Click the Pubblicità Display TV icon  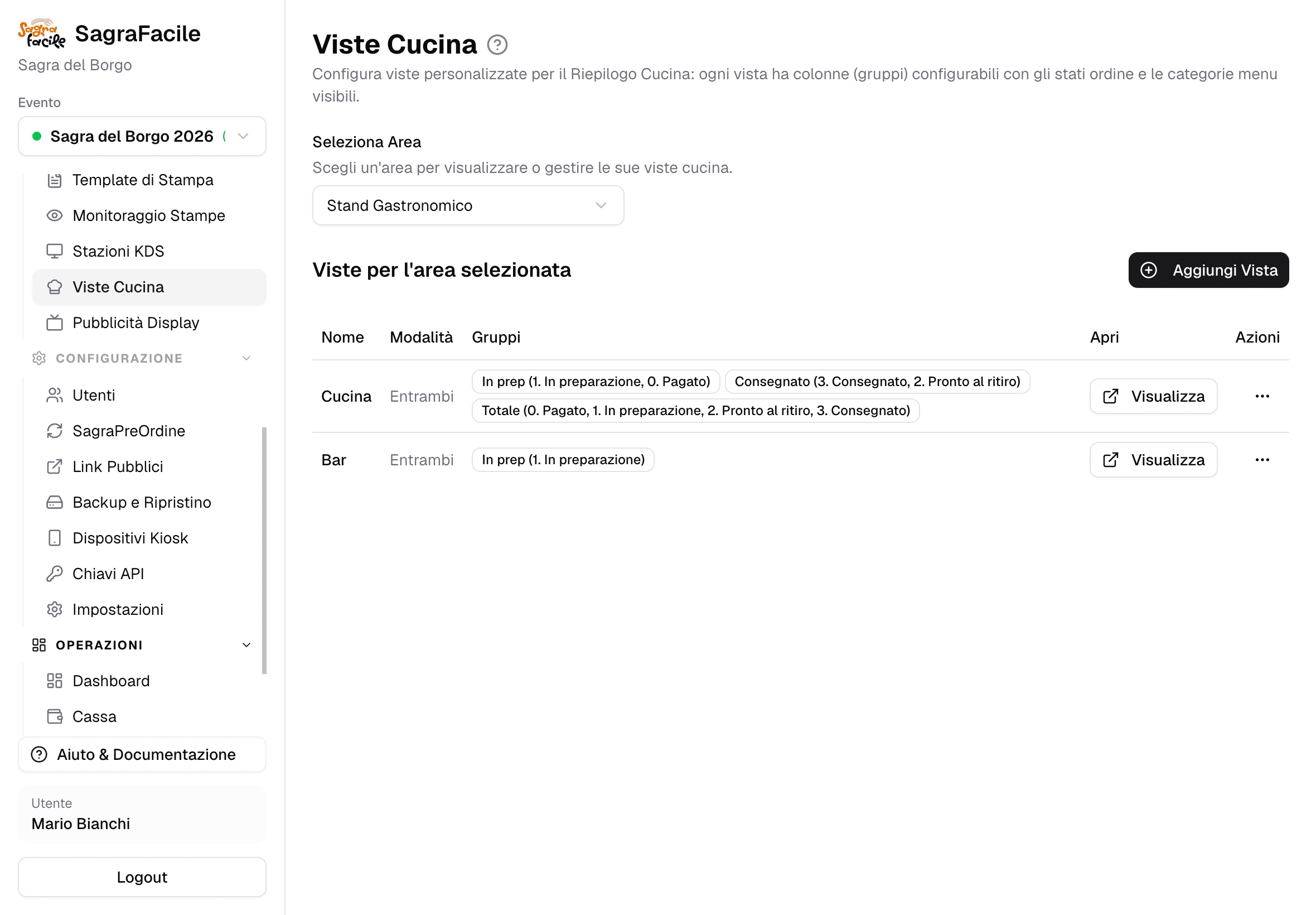55,323
